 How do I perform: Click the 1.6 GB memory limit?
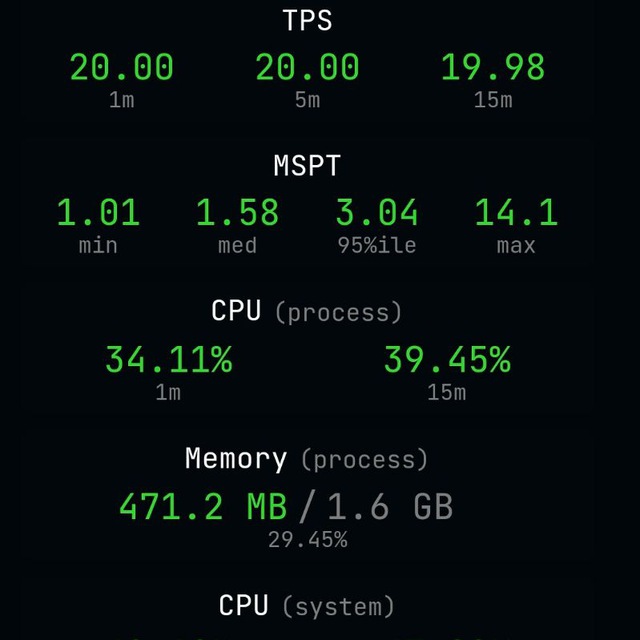390,507
